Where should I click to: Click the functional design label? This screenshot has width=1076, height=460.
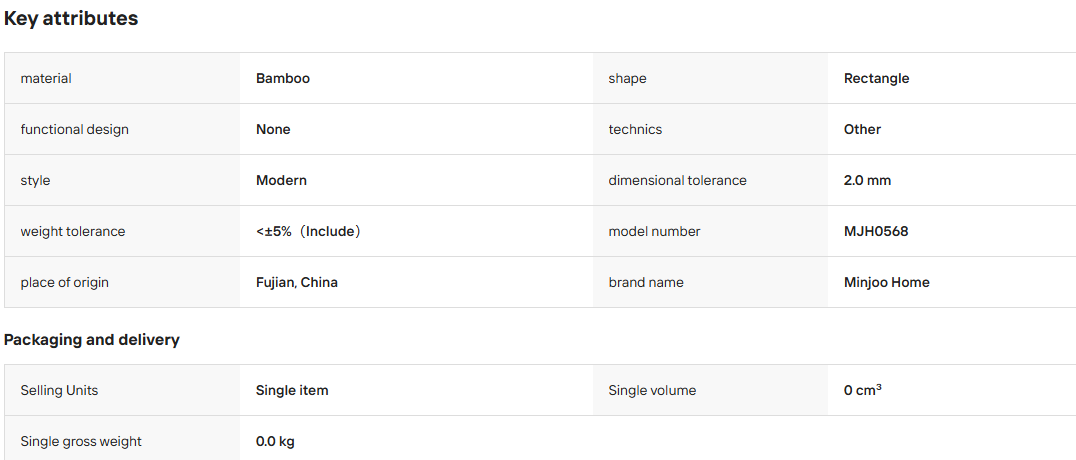(75, 129)
